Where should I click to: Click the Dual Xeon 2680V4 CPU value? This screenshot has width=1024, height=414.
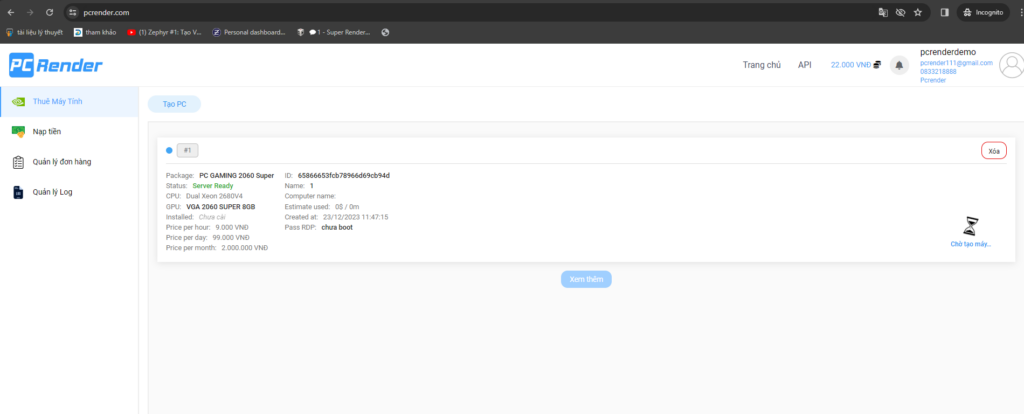click(214, 196)
